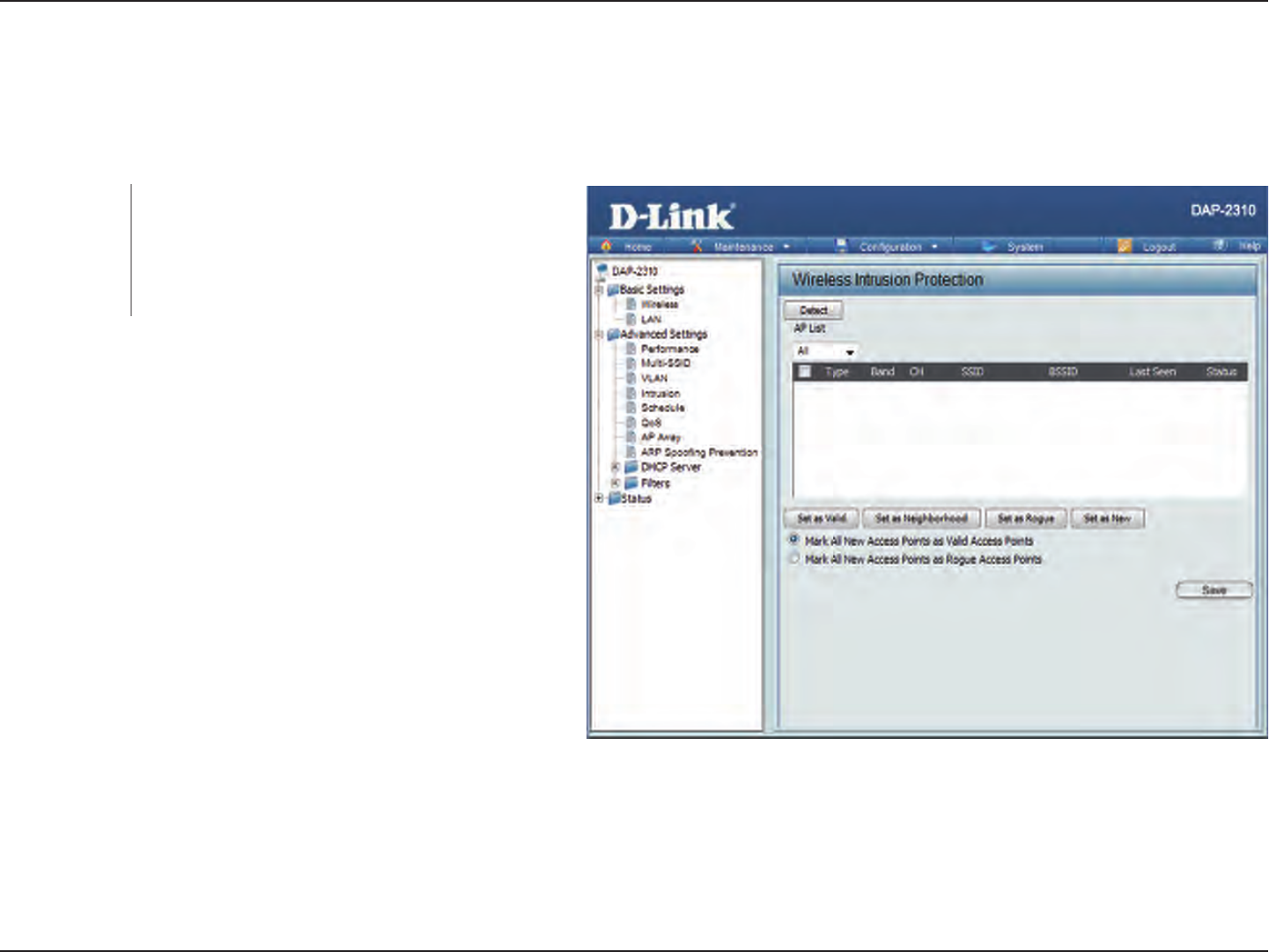Click the Wireless Intrusion Protection page title
The width and height of the screenshot is (1269, 952).
point(888,279)
